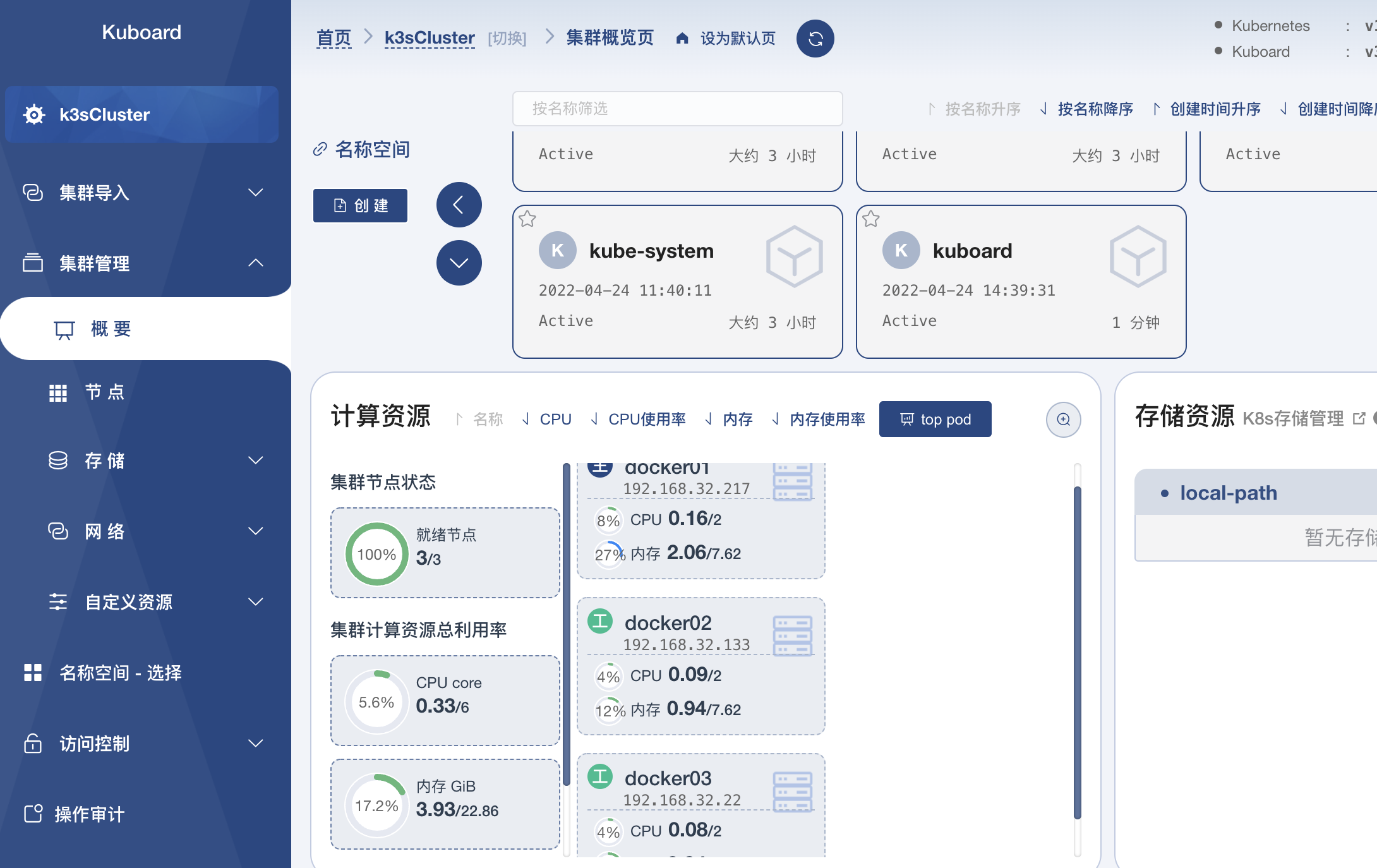This screenshot has height=868, width=1377.
Task: Click the refresh icon in the breadcrumb bar
Action: (x=815, y=39)
